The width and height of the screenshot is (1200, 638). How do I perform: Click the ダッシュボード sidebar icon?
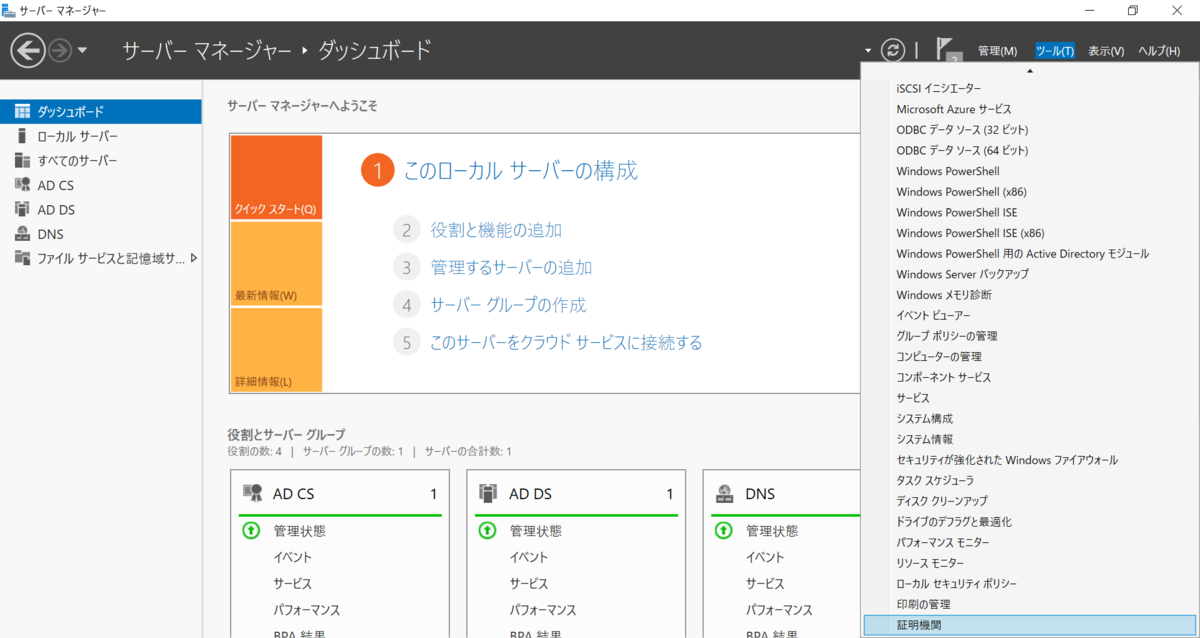point(22,111)
